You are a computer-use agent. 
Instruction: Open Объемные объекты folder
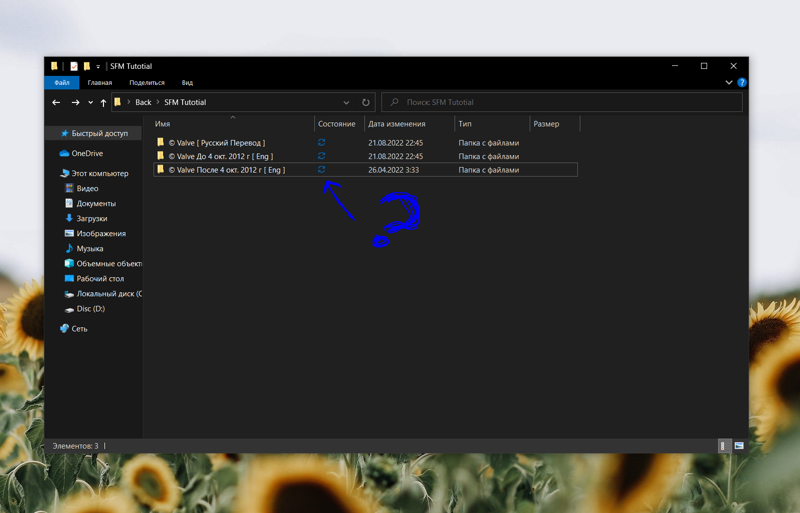point(104,263)
